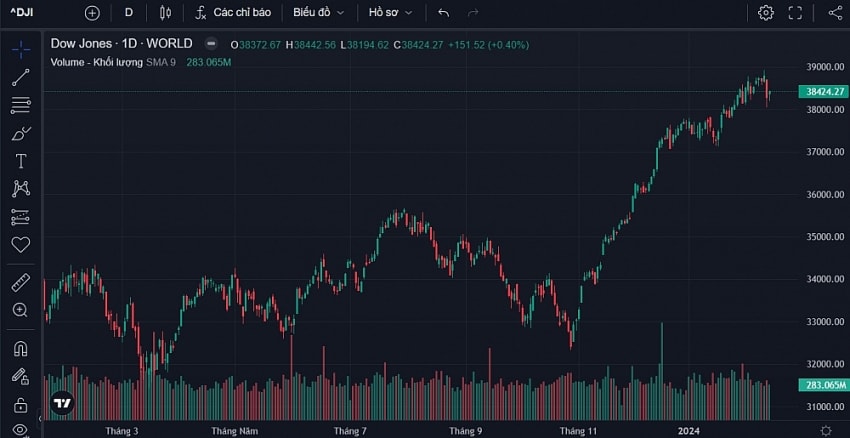Open price scale settings gear at bottom
The height and width of the screenshot is (438, 850).
(826, 431)
